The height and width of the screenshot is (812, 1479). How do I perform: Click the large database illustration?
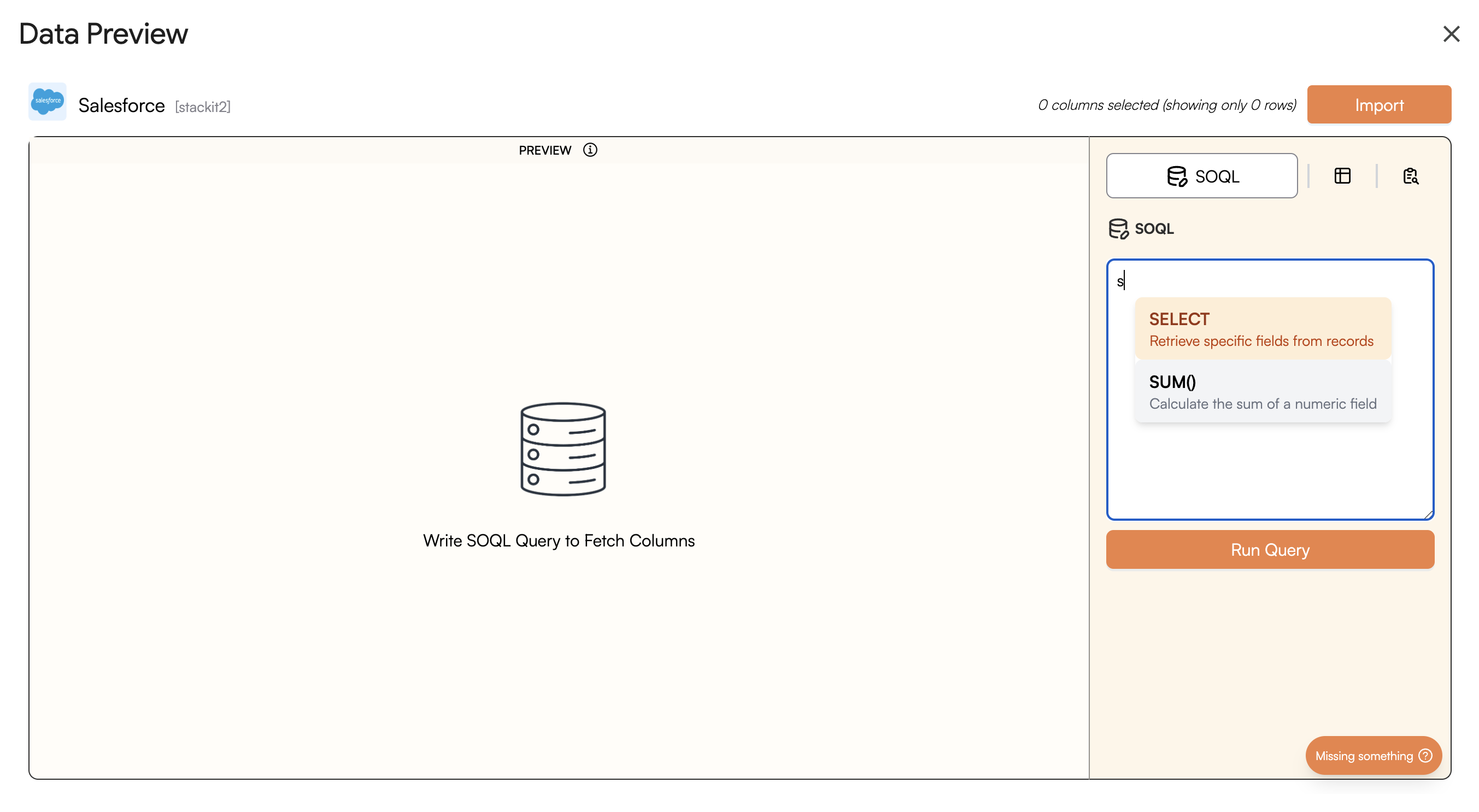click(562, 449)
